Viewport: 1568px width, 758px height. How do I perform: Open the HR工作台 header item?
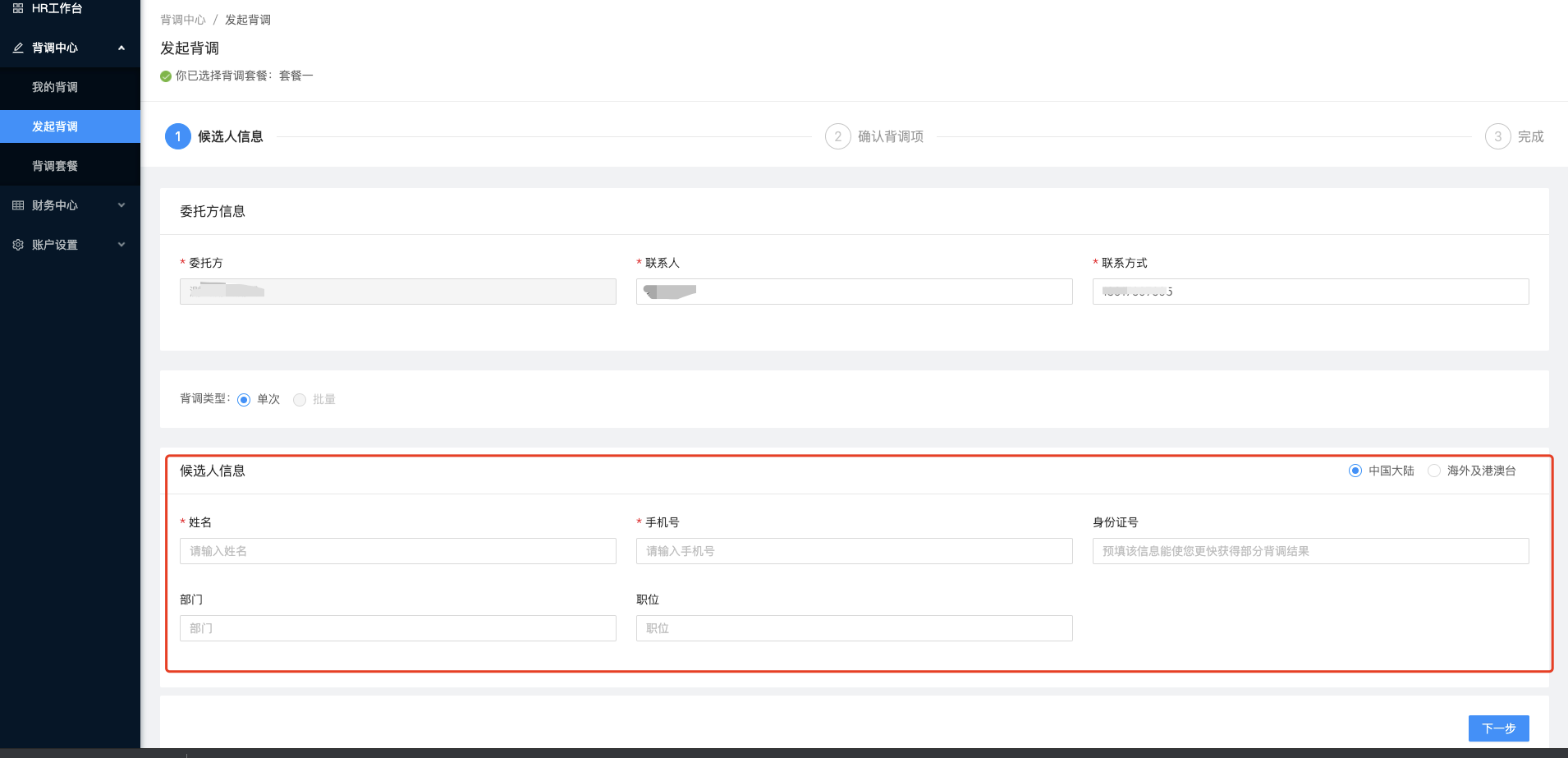point(70,8)
